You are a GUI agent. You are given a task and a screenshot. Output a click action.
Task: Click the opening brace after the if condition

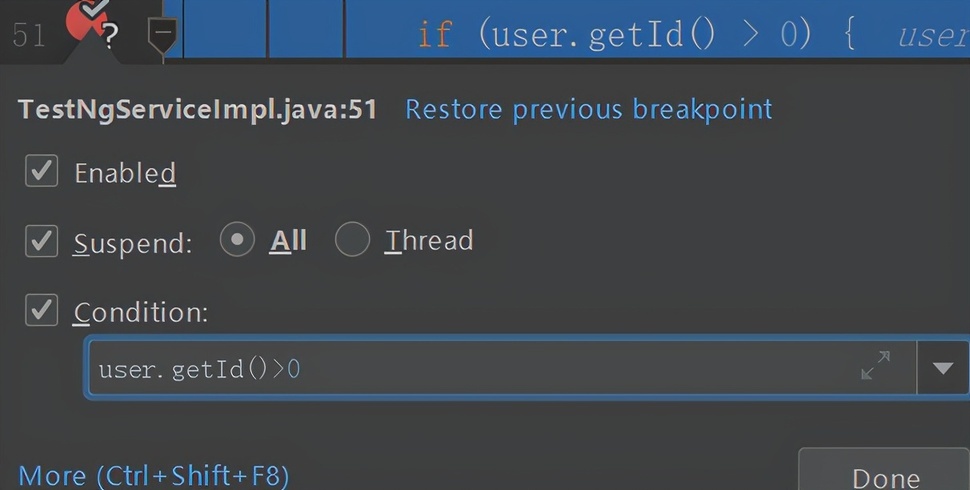pyautogui.click(x=850, y=35)
